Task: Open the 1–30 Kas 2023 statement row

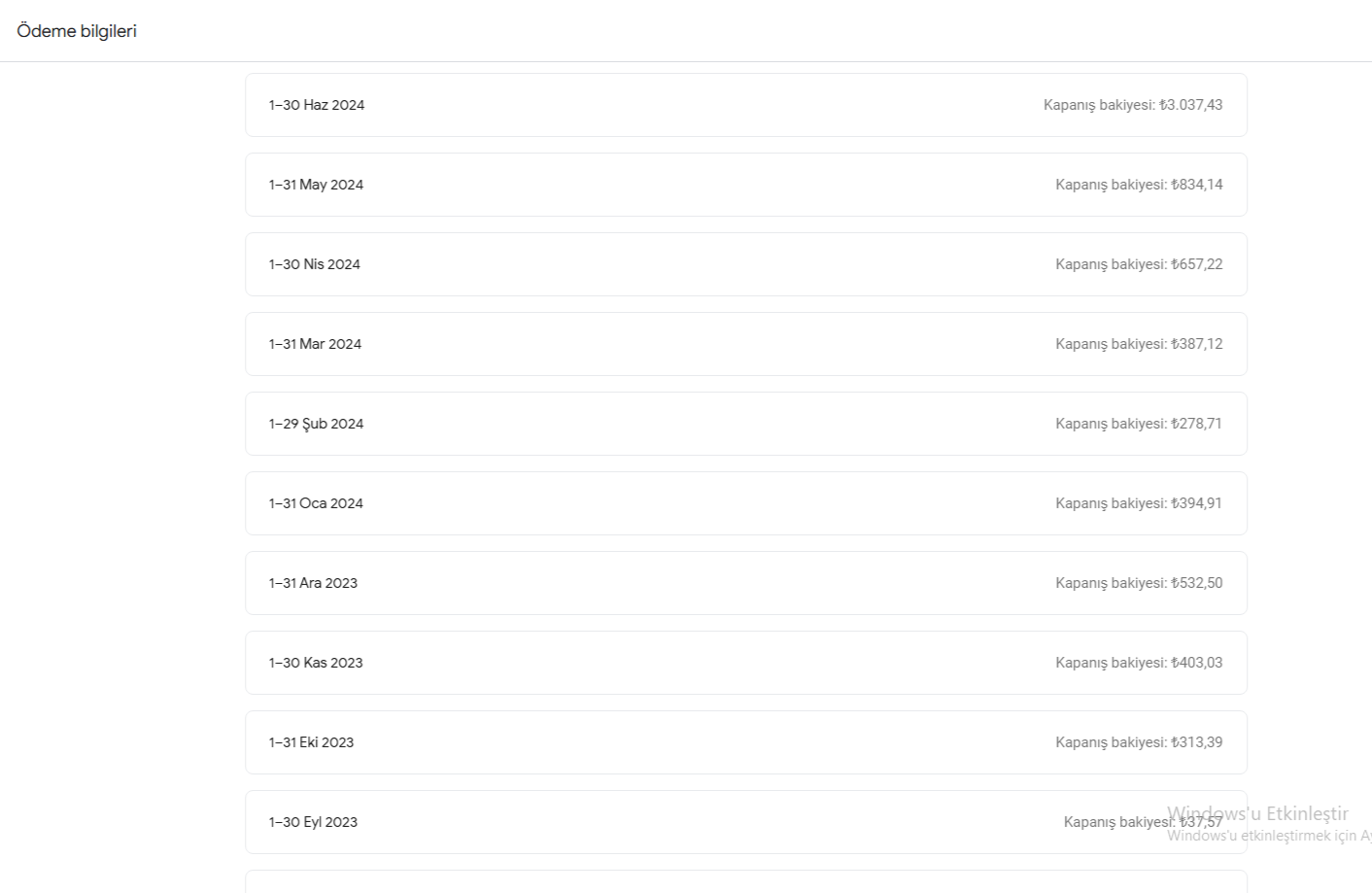Action: click(x=746, y=663)
